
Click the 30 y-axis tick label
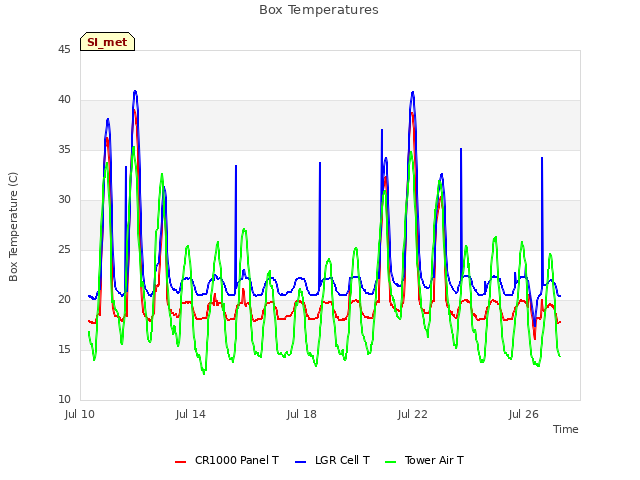[64, 199]
